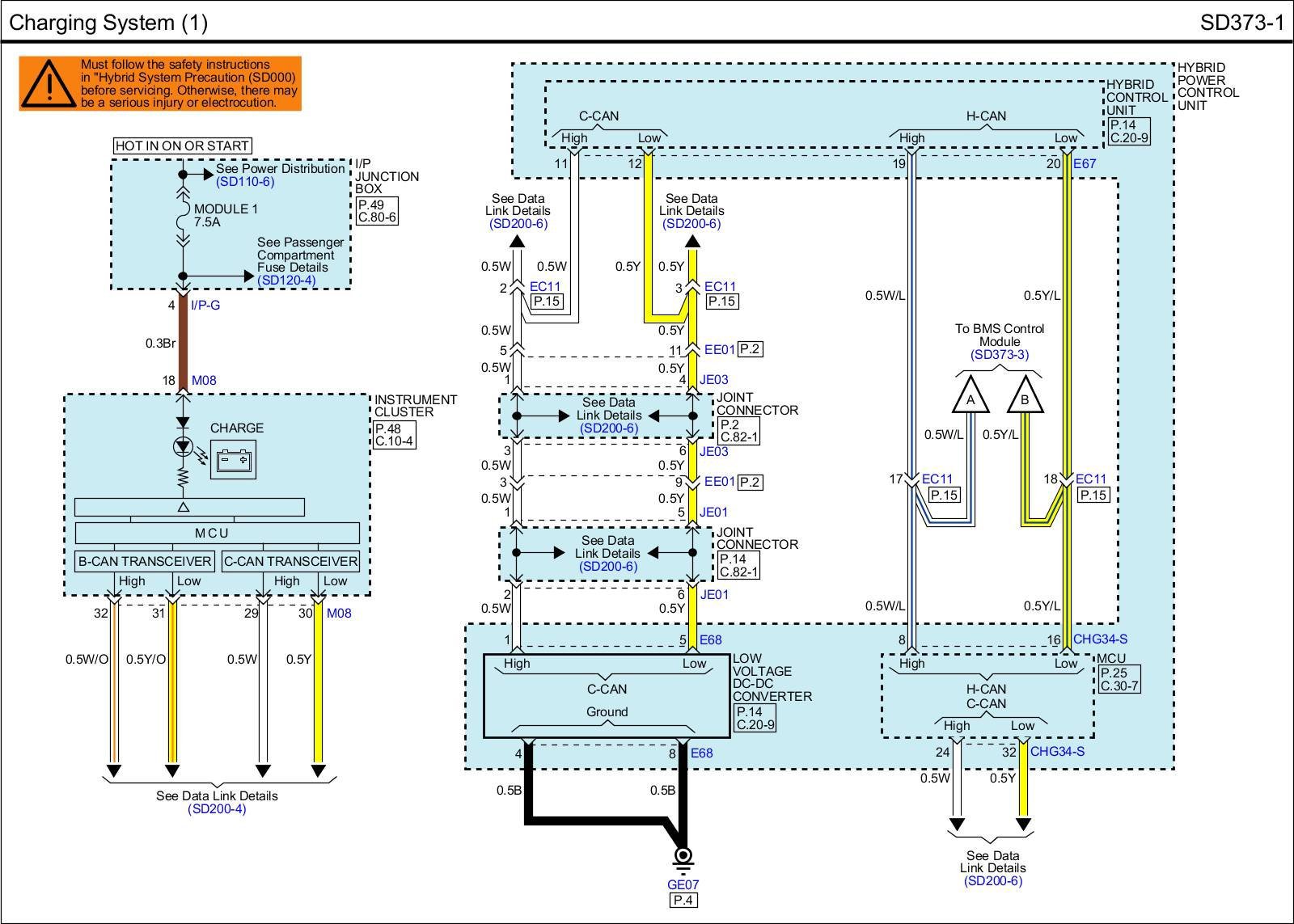Click the GE07 ground reference label
This screenshot has height=924, width=1294.
[x=683, y=884]
